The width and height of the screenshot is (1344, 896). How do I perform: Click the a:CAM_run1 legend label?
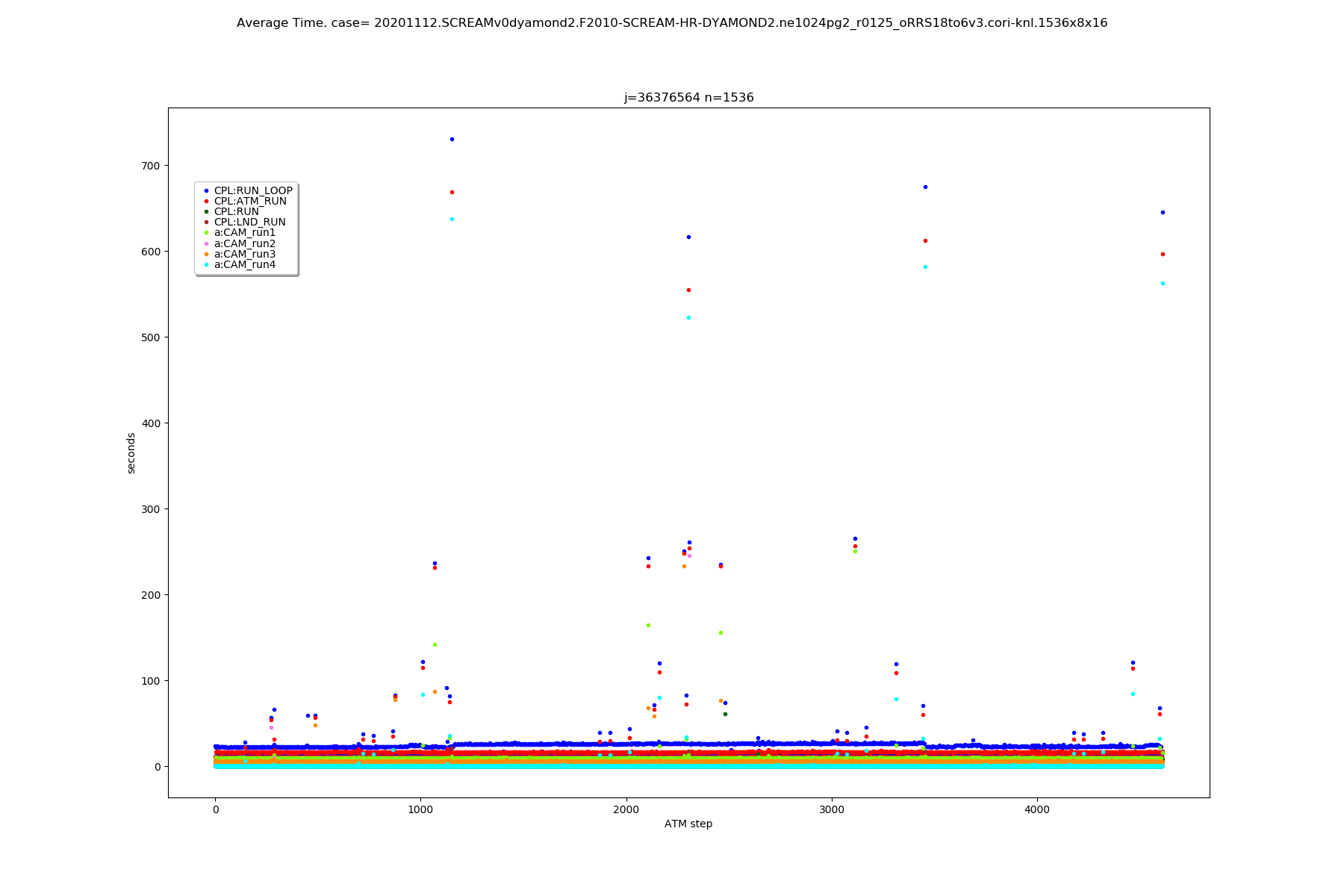pyautogui.click(x=244, y=233)
